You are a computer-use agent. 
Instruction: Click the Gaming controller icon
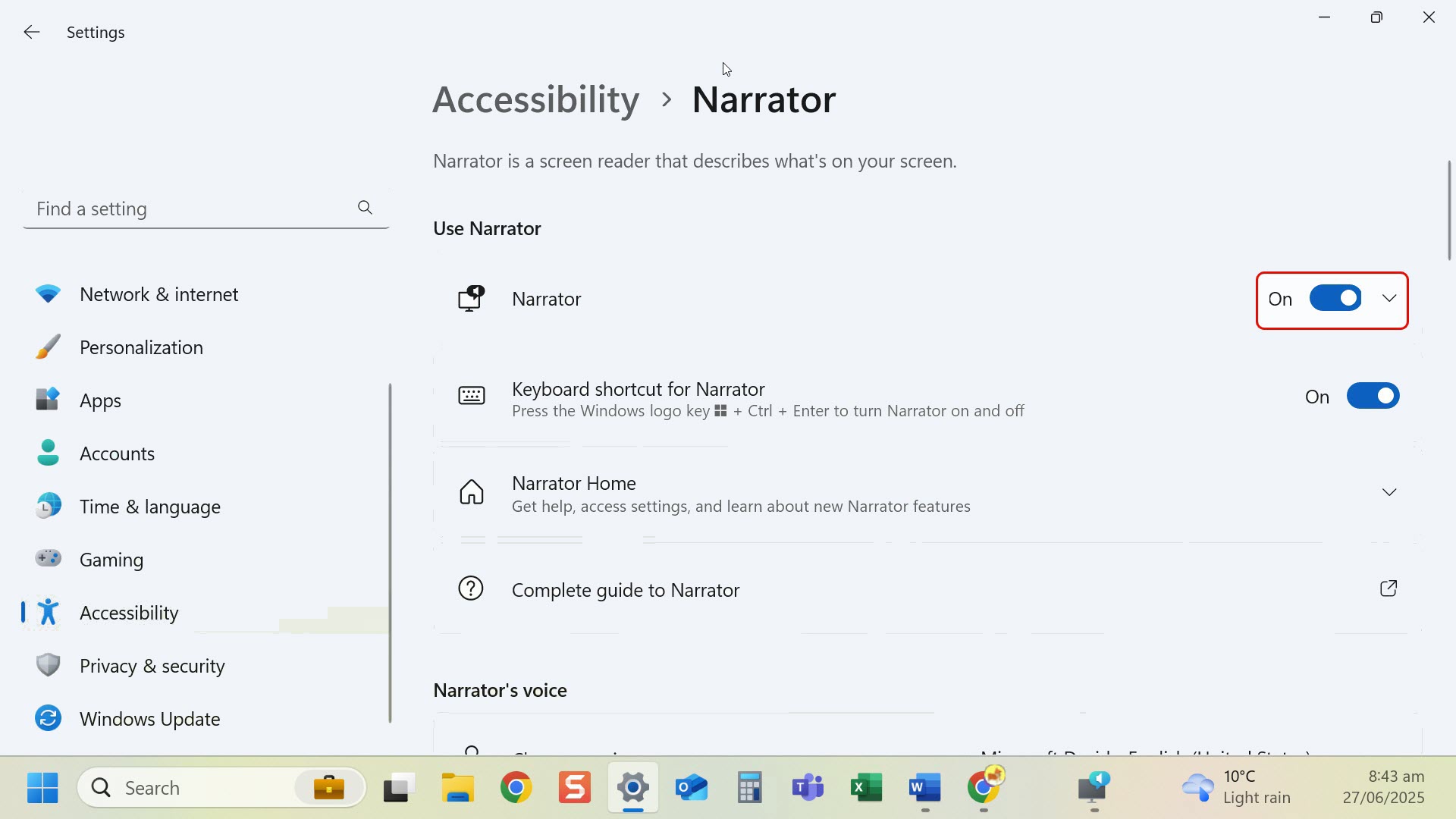48,559
